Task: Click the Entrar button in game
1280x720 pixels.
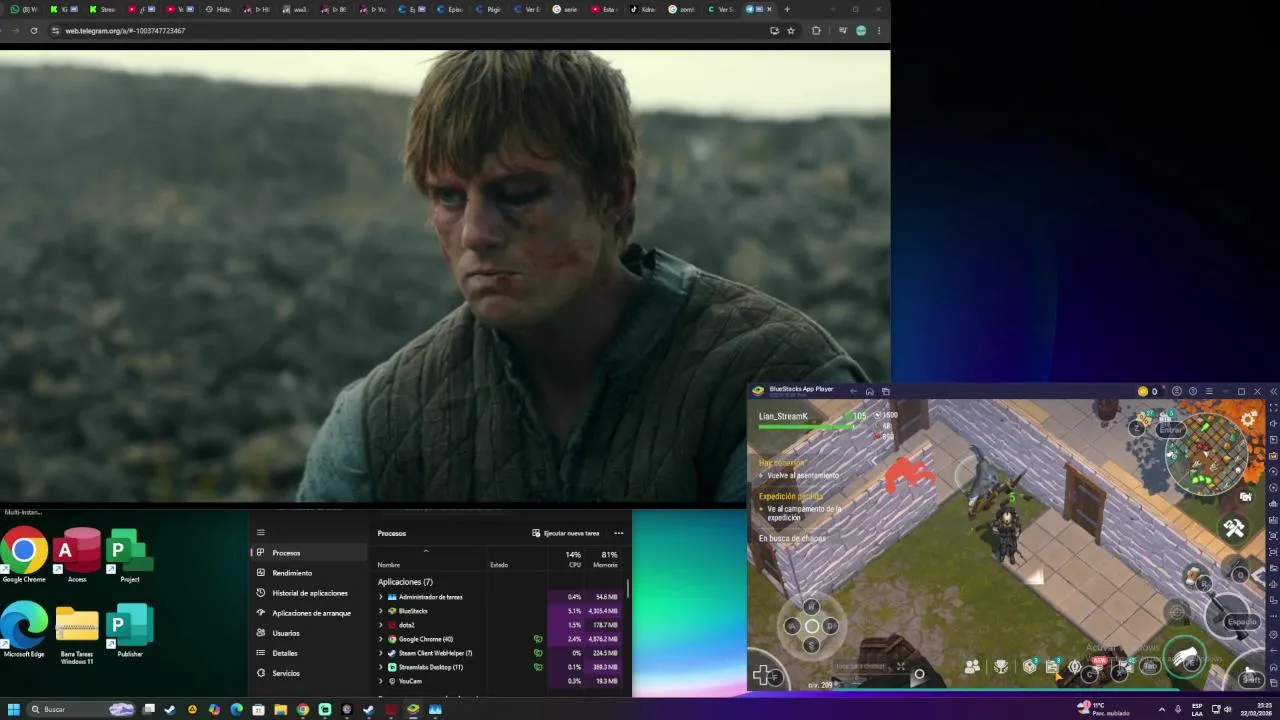Action: click(x=1170, y=430)
